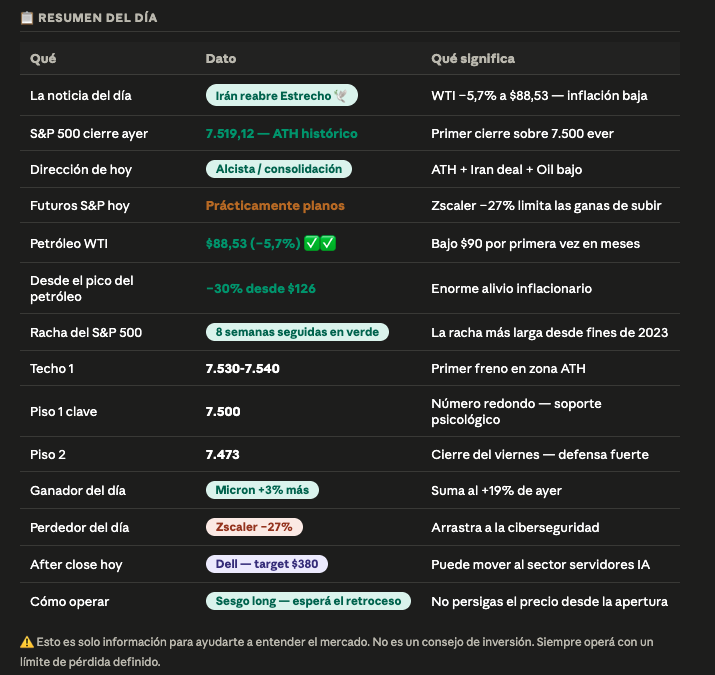The height and width of the screenshot is (675, 715).
Task: Click the 'Dell — target $380' badge
Action: click(x=267, y=564)
